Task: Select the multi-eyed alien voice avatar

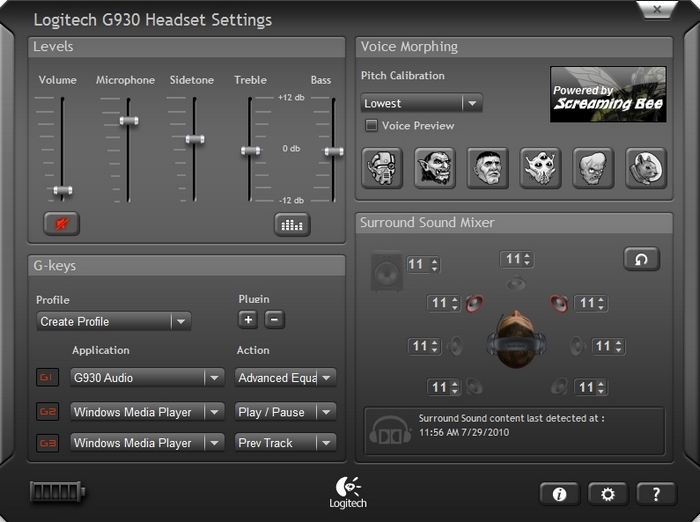Action: click(540, 168)
